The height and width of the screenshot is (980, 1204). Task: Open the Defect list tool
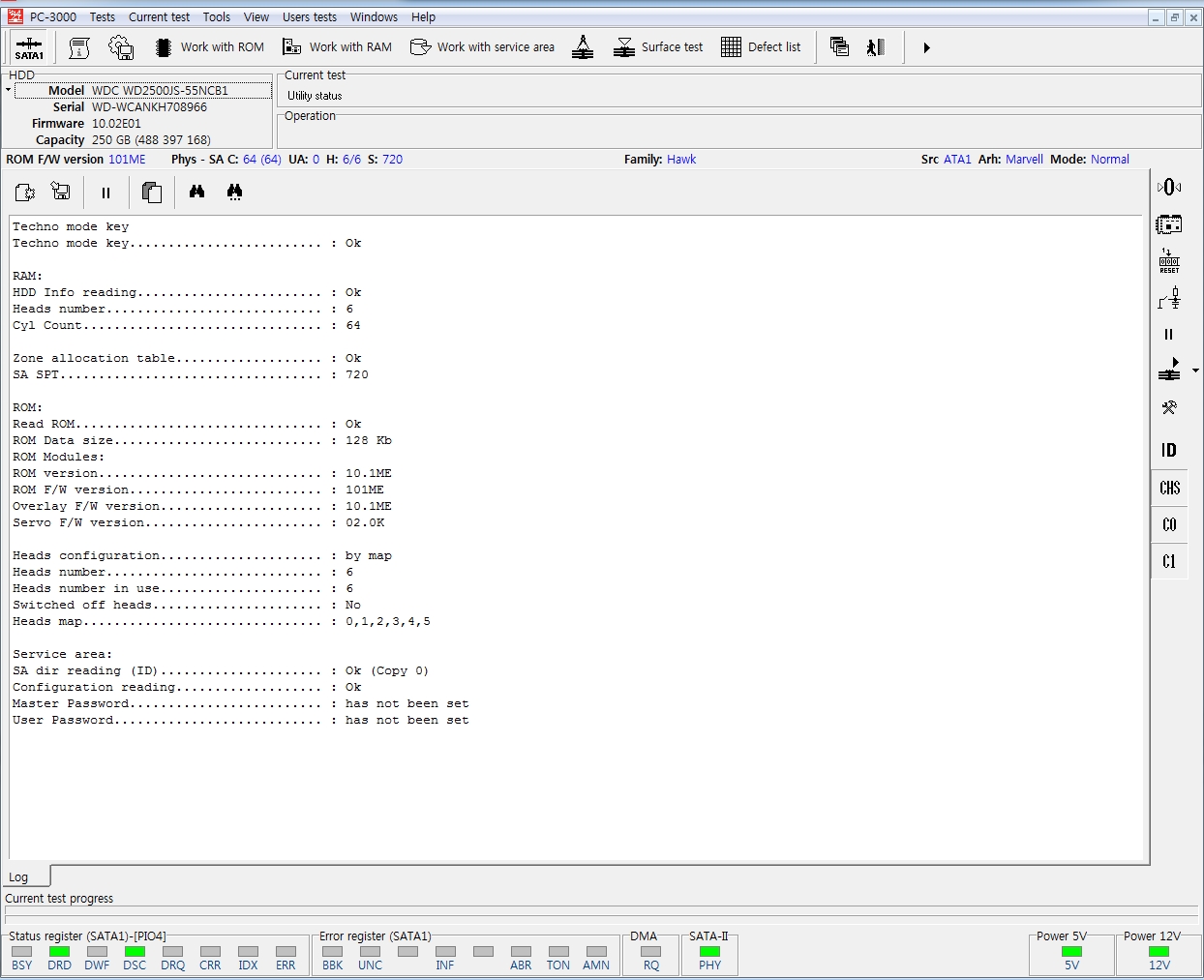(x=761, y=46)
